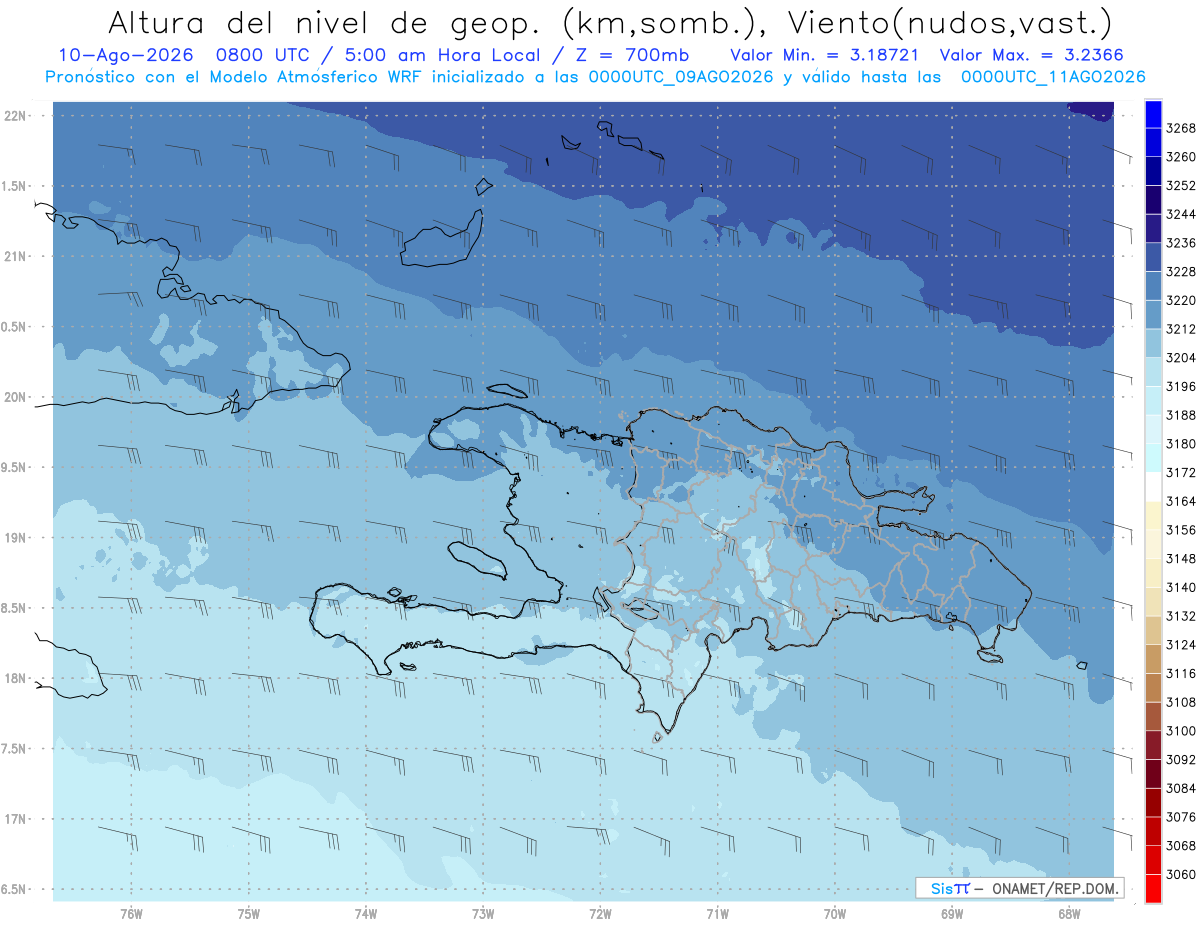
Task: Click the "75W" longitude label
Action: [249, 912]
